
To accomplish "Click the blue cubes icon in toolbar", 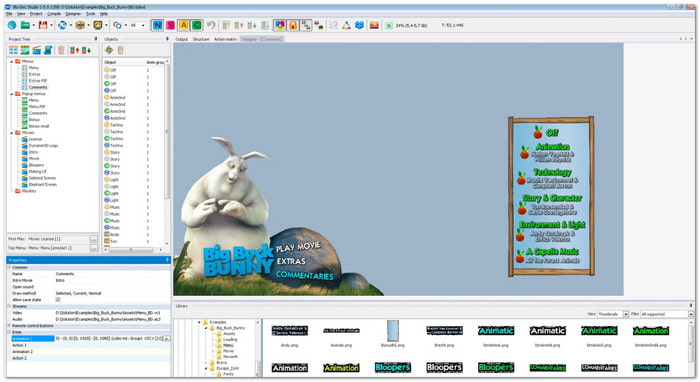I will (359, 25).
